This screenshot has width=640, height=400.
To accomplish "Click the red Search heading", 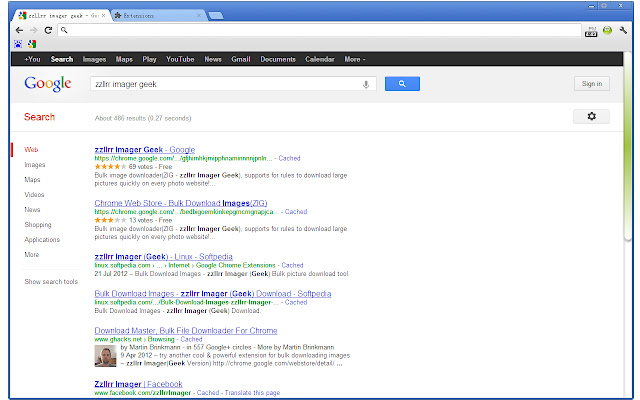I will 39,117.
